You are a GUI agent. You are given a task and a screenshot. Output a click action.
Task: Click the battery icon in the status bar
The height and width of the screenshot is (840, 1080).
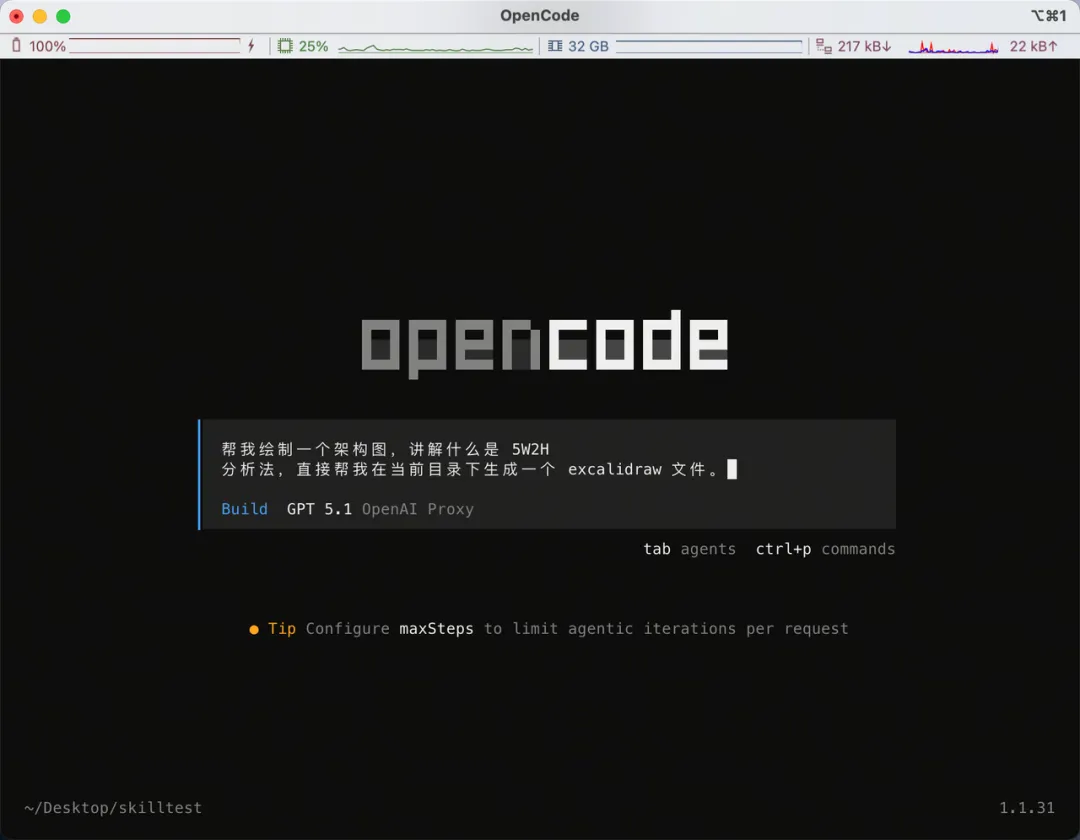click(16, 46)
